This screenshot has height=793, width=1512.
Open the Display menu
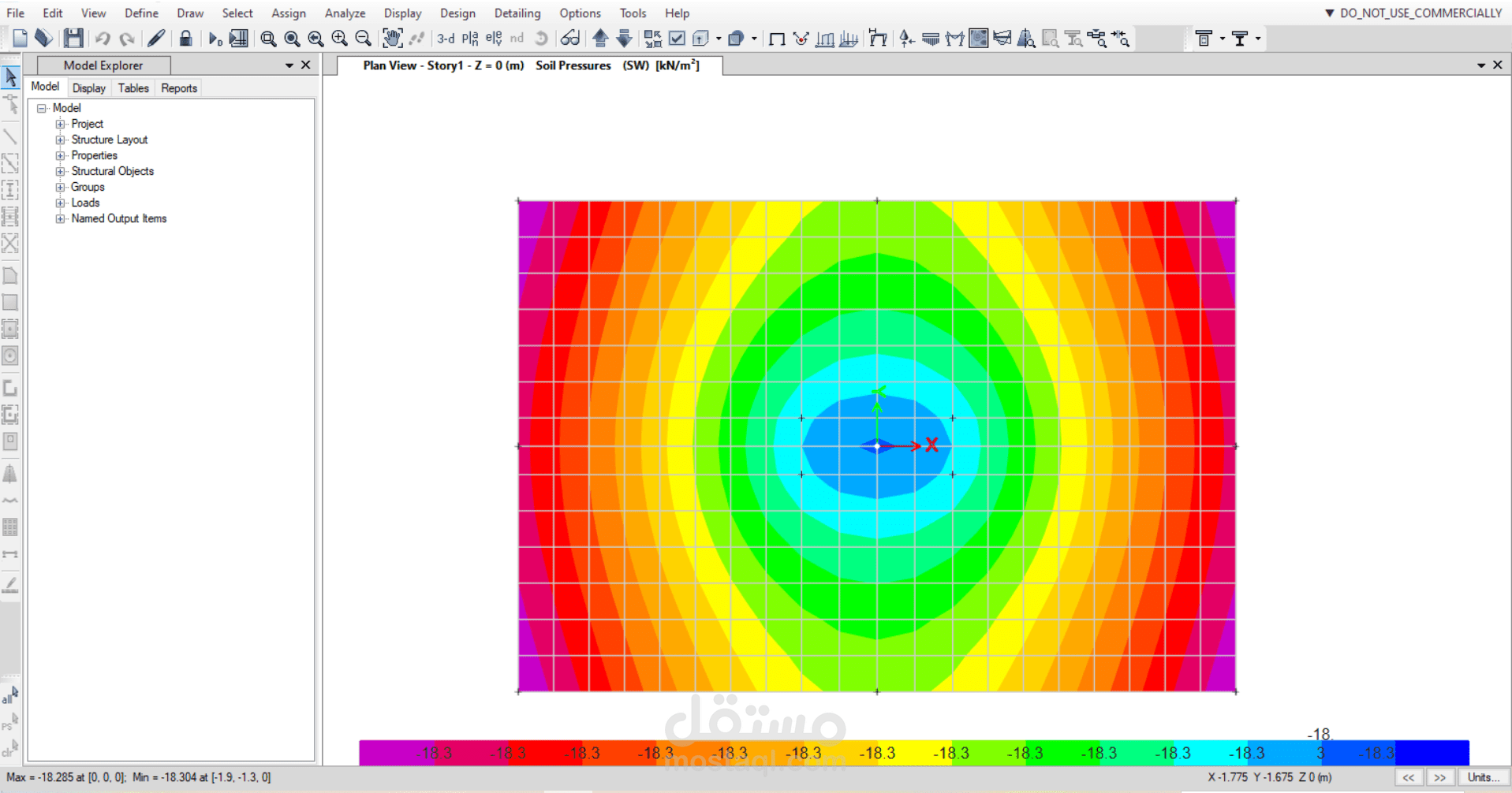coord(402,13)
